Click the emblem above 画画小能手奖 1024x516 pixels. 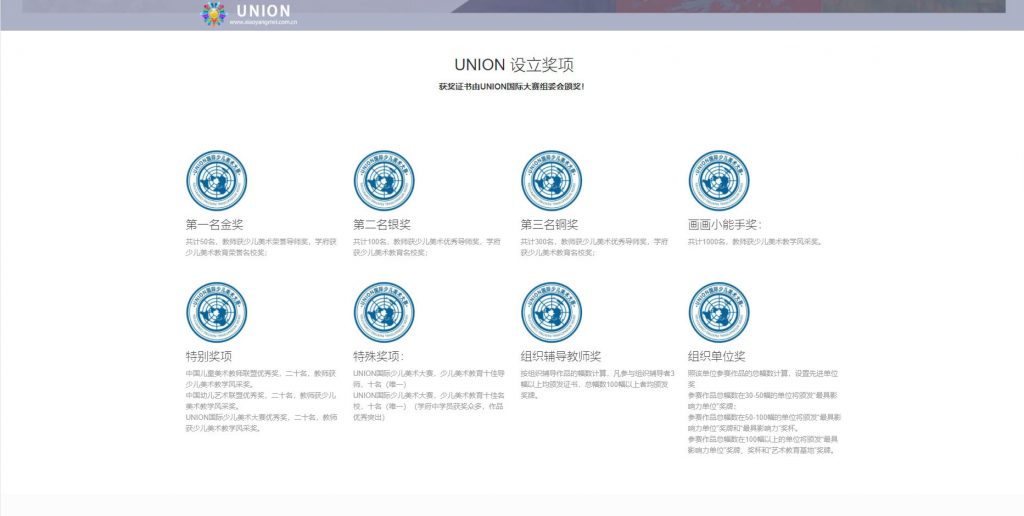(719, 180)
